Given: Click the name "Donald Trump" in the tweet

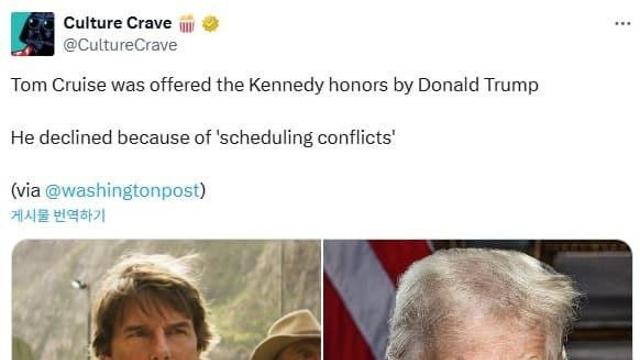Looking at the screenshot, I should [x=478, y=85].
